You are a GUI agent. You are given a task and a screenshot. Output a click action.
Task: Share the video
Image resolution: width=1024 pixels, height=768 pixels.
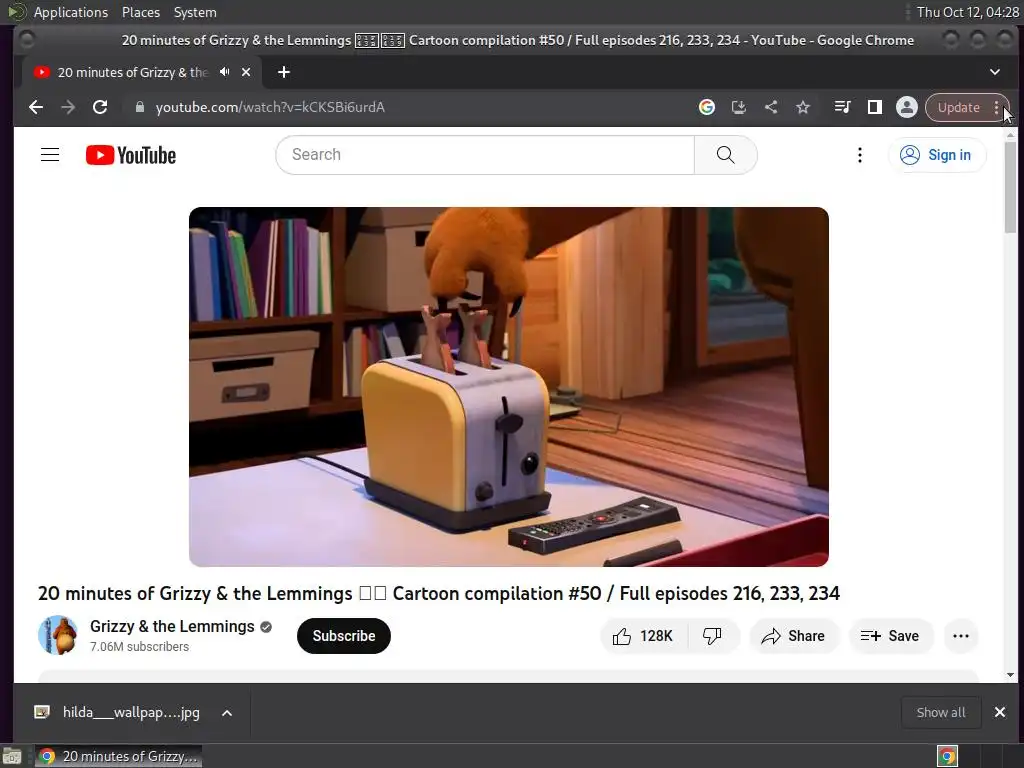pyautogui.click(x=793, y=636)
